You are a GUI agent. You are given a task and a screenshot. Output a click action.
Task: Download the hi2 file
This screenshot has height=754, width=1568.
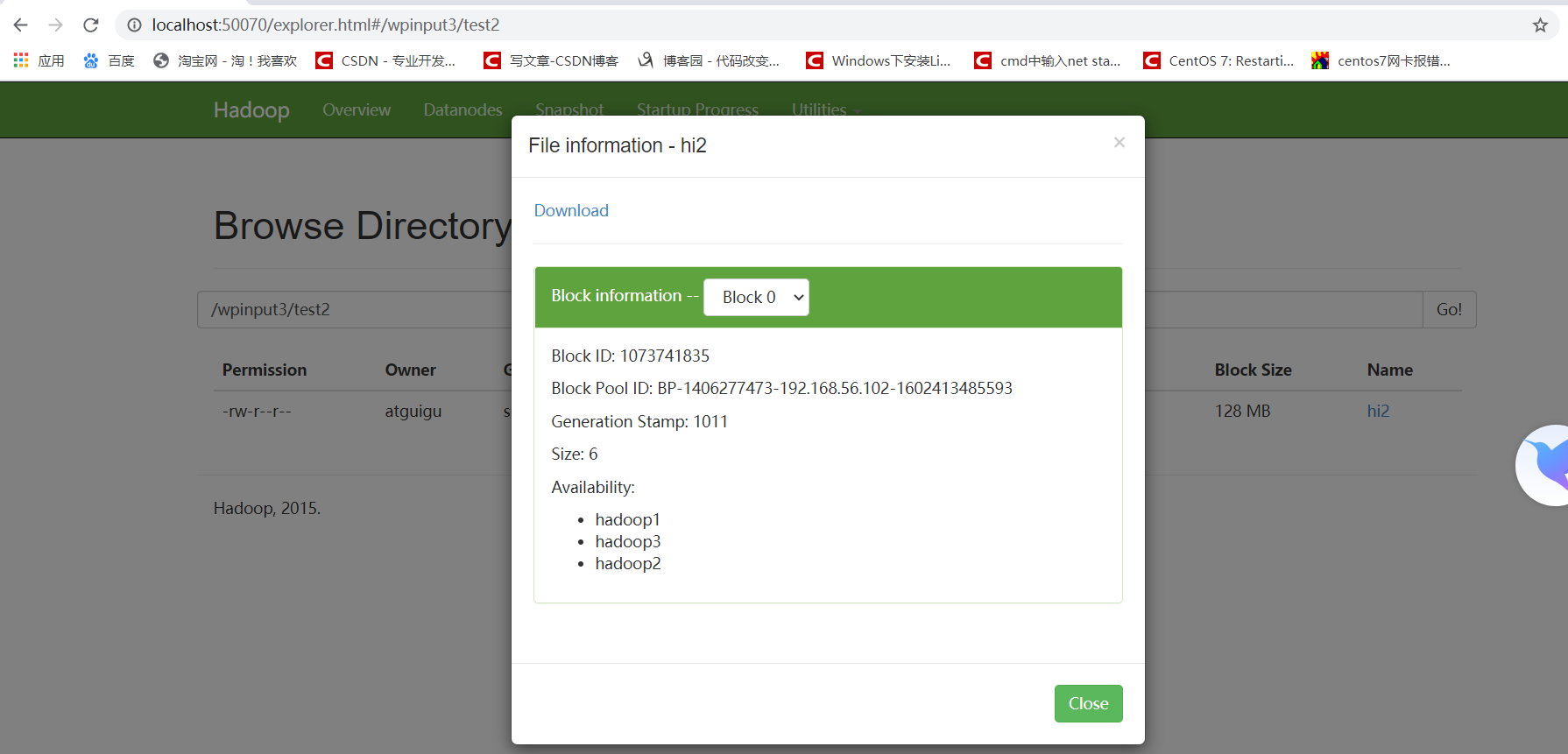[x=571, y=210]
